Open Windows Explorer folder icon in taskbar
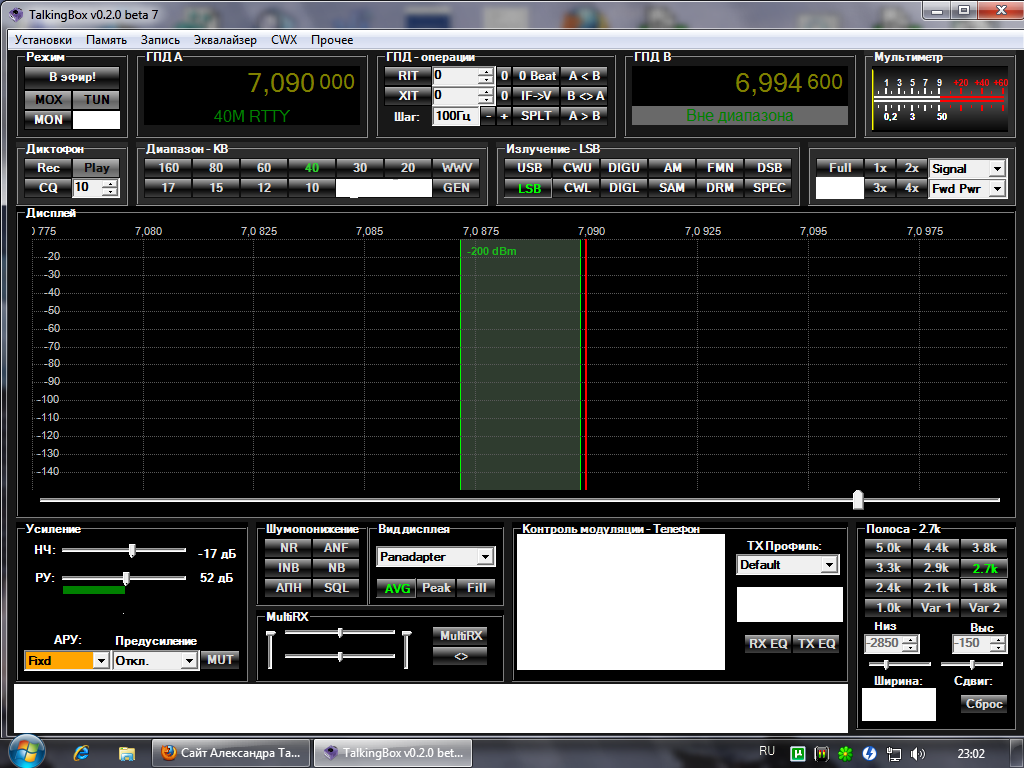 tap(126, 752)
